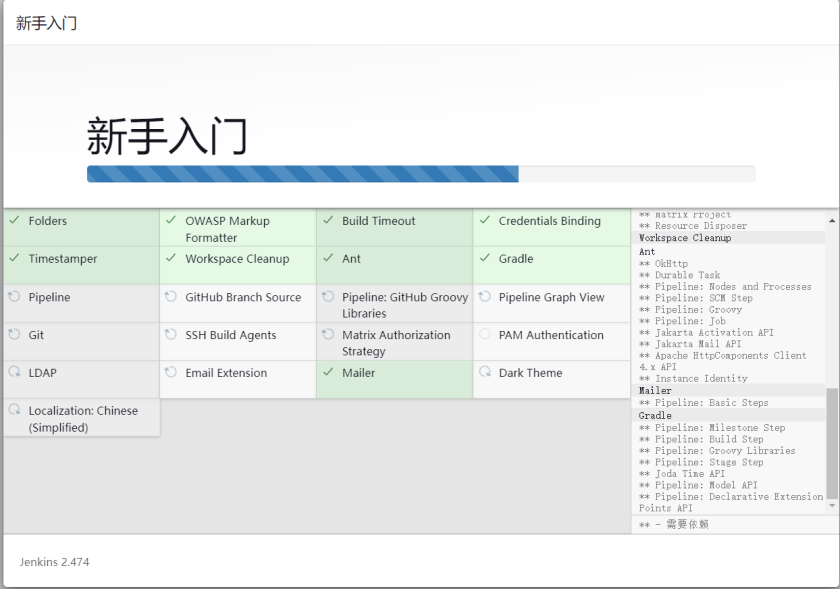
Task: Click the install log scroll-down arrow
Action: pos(831,505)
